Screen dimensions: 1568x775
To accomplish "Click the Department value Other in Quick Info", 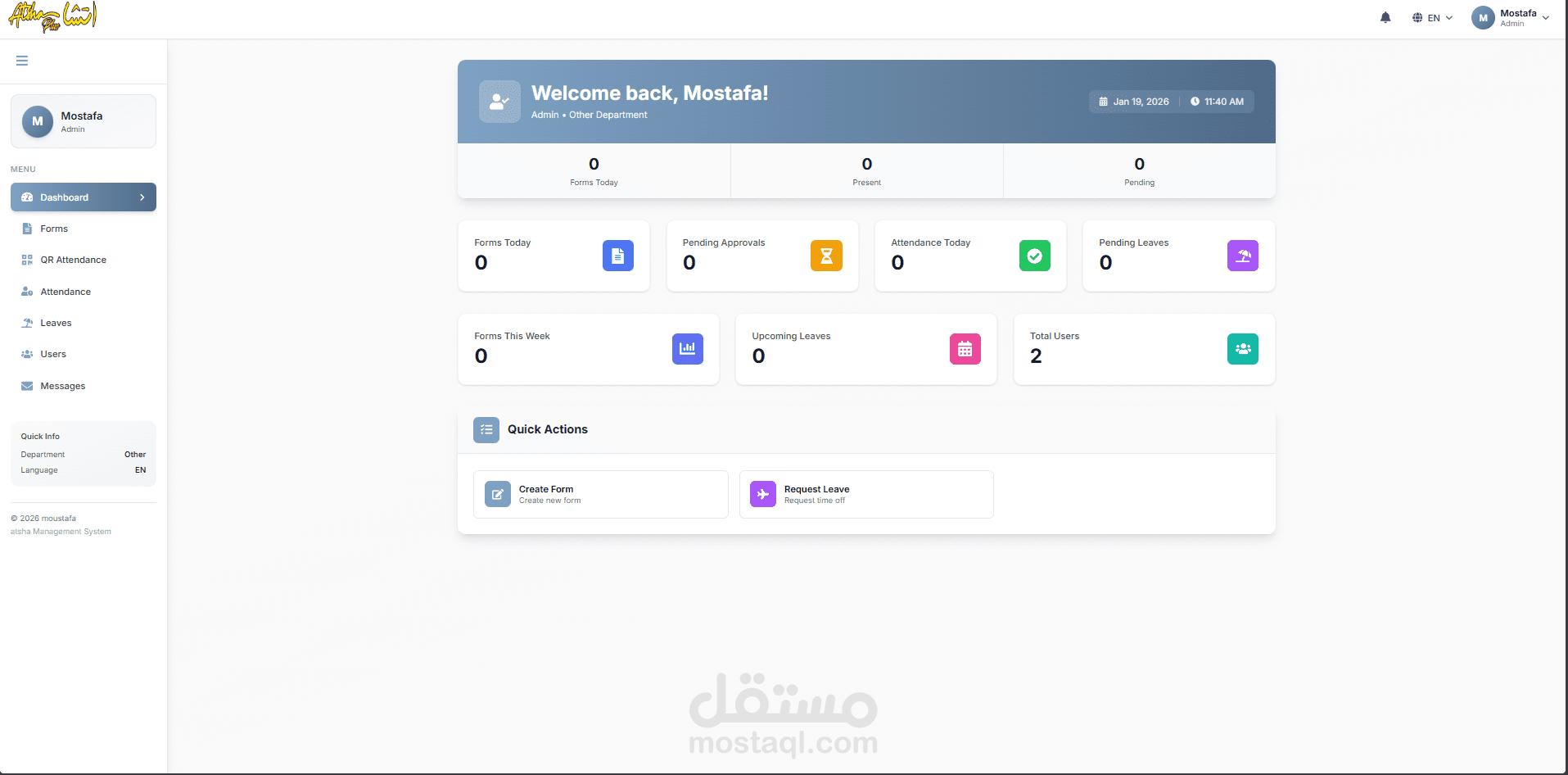I will click(135, 455).
